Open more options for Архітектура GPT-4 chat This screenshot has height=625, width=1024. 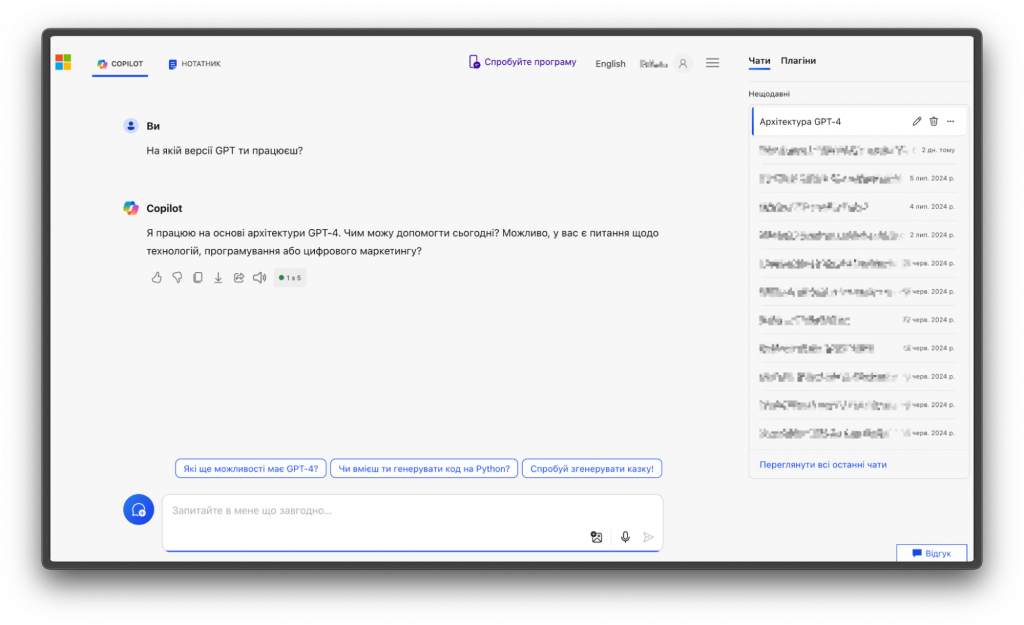click(x=950, y=121)
